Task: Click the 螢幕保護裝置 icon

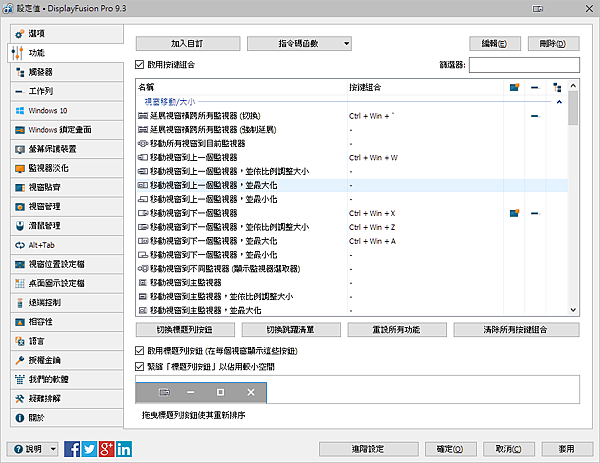Action: (20, 149)
